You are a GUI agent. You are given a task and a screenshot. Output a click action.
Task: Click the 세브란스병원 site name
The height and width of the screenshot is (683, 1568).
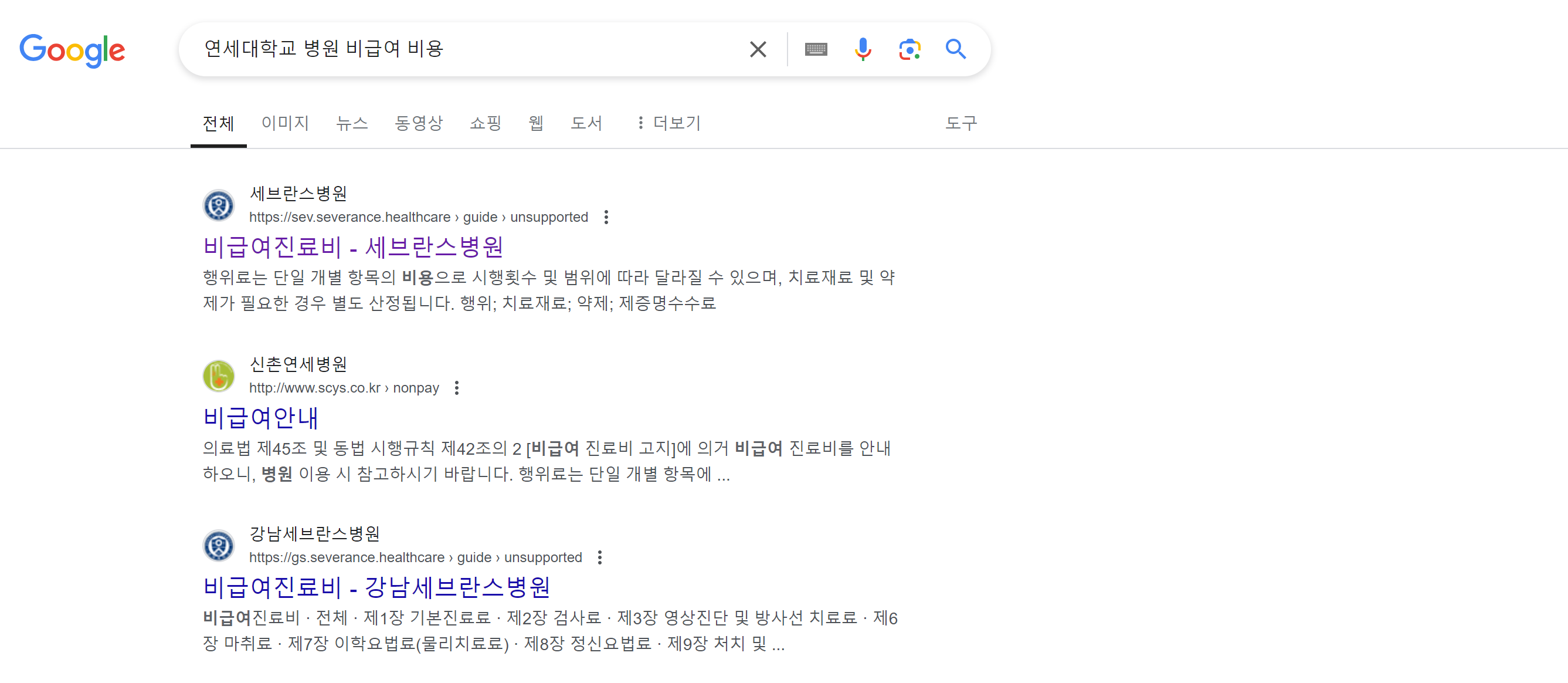[x=298, y=194]
